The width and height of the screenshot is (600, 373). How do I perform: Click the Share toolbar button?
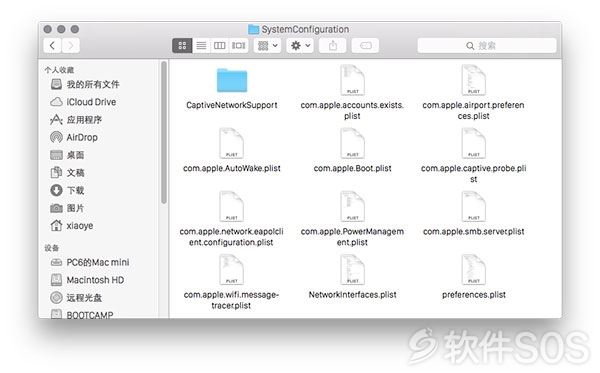coord(333,46)
